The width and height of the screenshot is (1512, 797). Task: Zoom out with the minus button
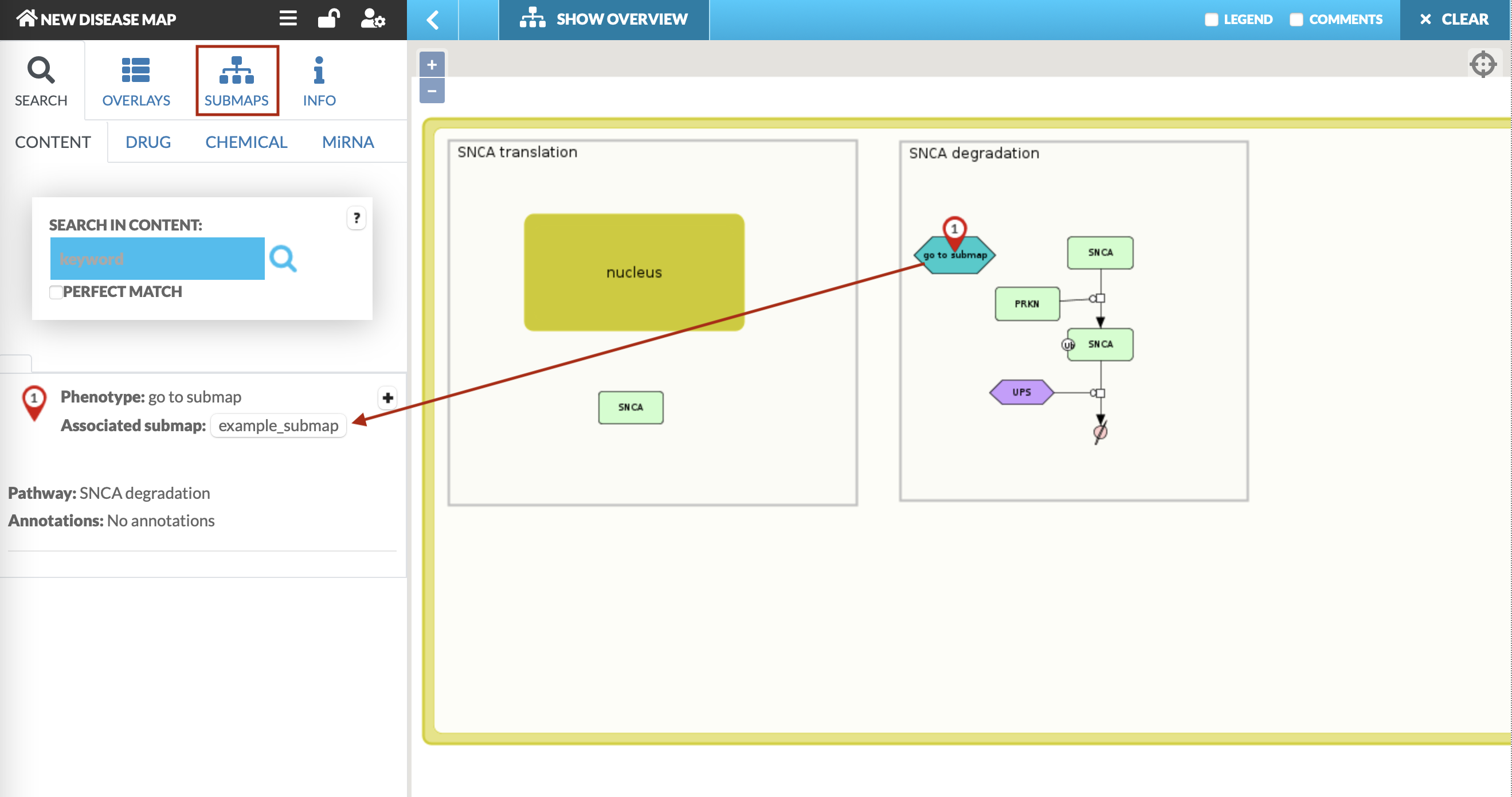click(x=432, y=91)
